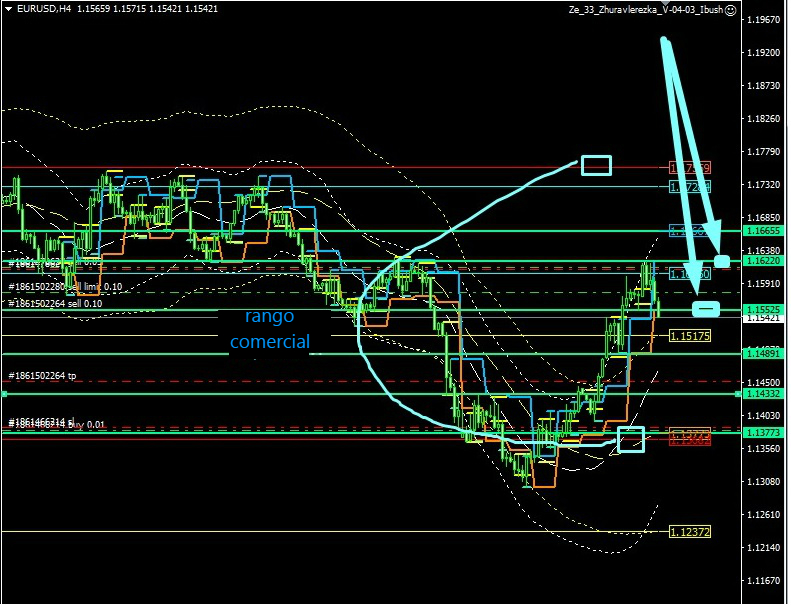The image size is (791, 605).
Task: Click the left handle of the 1.14332 line
Action: coord(4,394)
